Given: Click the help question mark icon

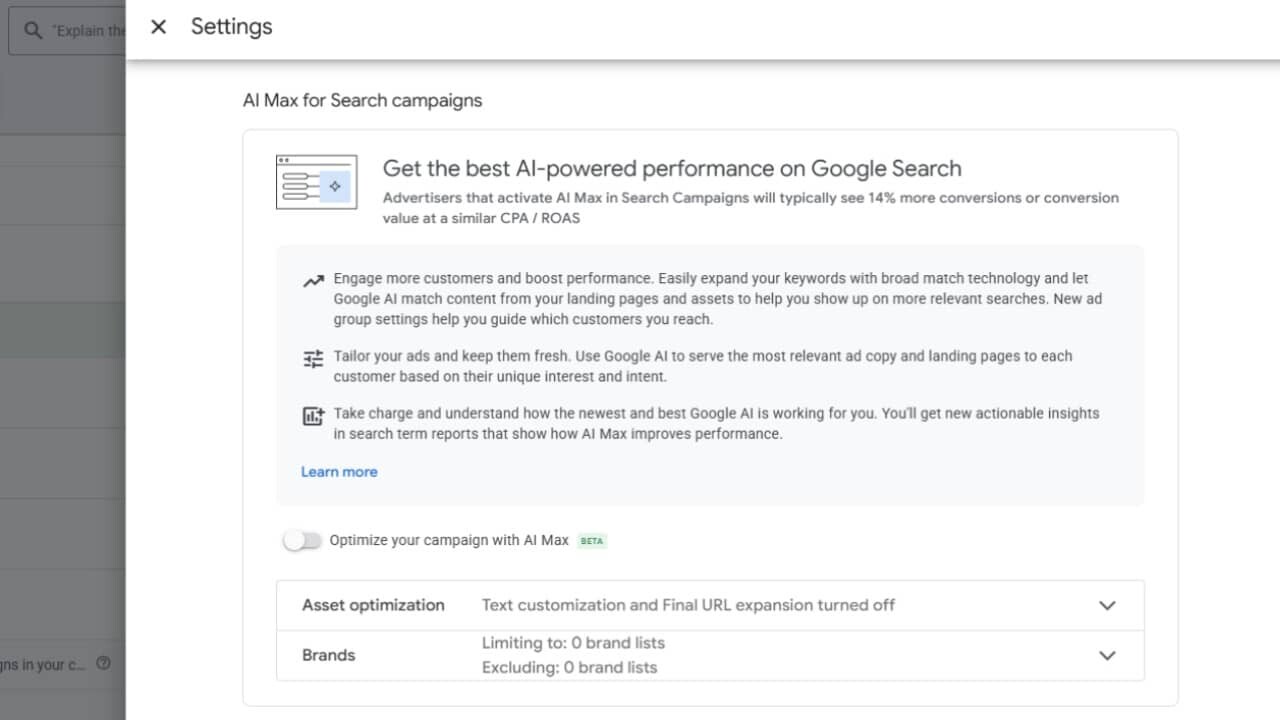Looking at the screenshot, I should coord(103,664).
